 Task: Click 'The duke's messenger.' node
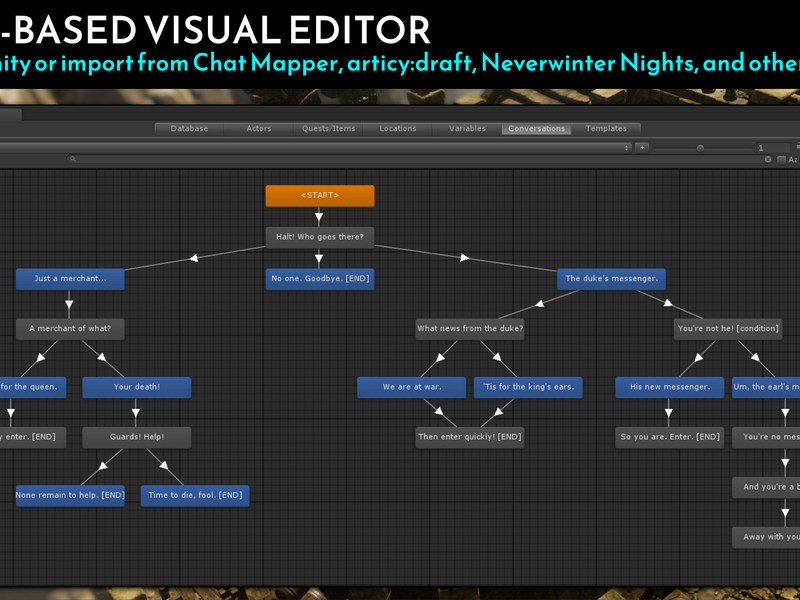pos(611,280)
